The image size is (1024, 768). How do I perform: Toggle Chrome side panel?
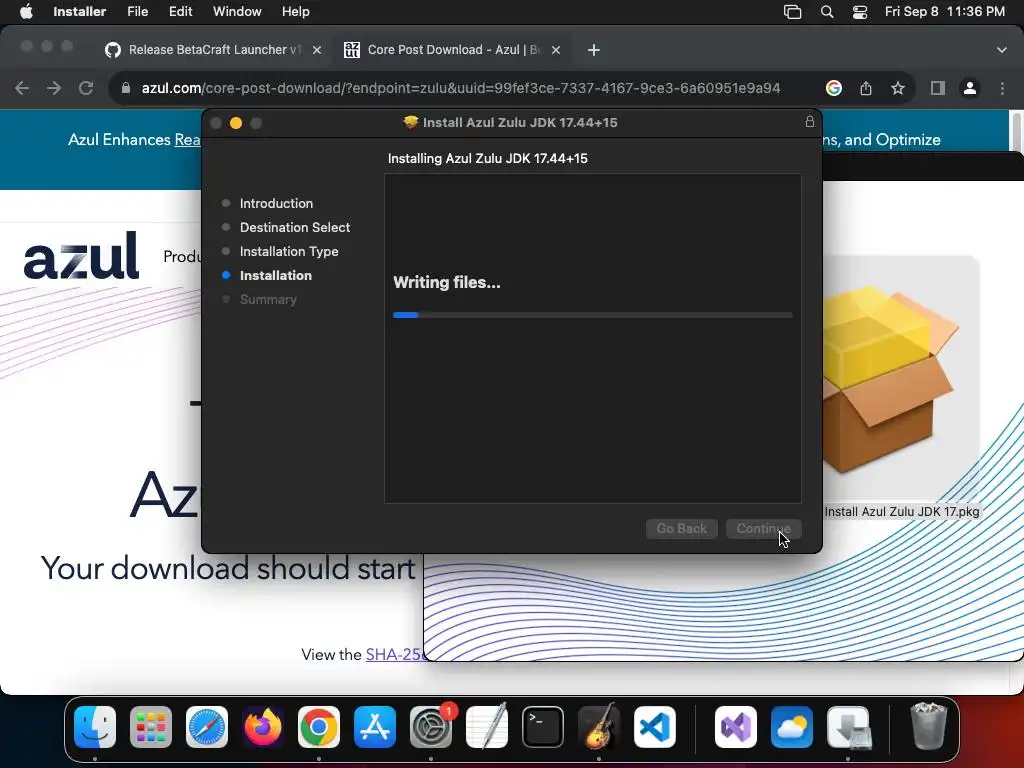[938, 88]
